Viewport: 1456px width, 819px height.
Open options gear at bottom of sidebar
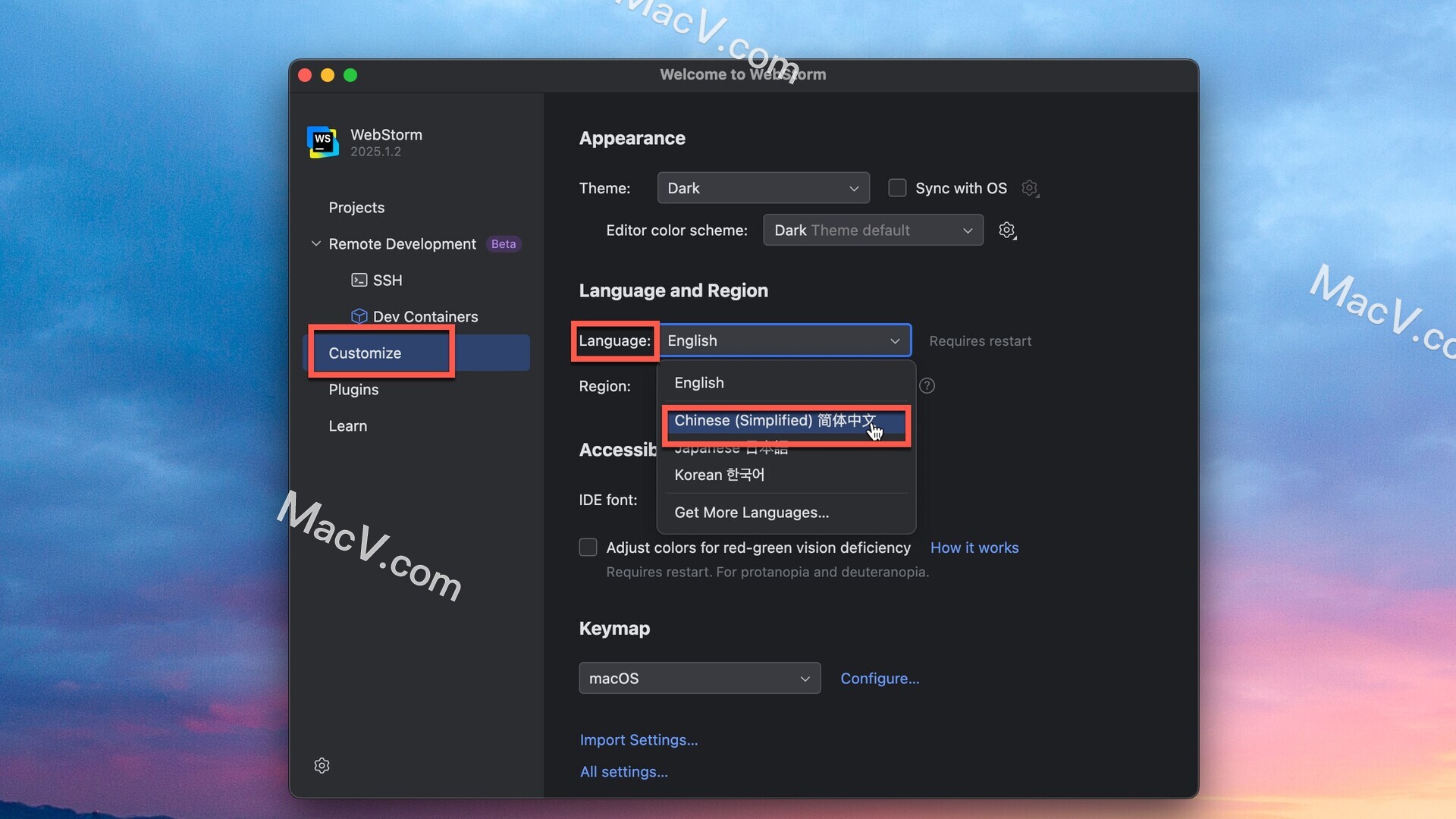[322, 766]
